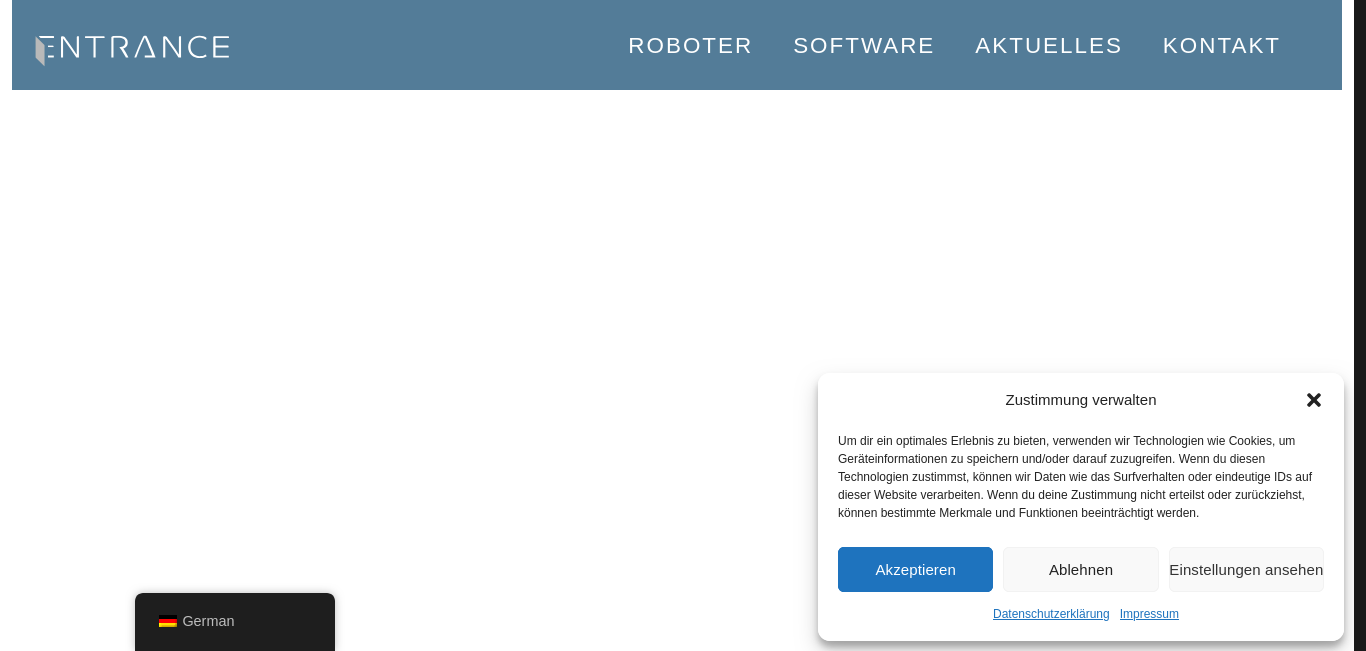This screenshot has height=651, width=1366.
Task: Accept cookies with Akzeptieren button
Action: pos(915,569)
